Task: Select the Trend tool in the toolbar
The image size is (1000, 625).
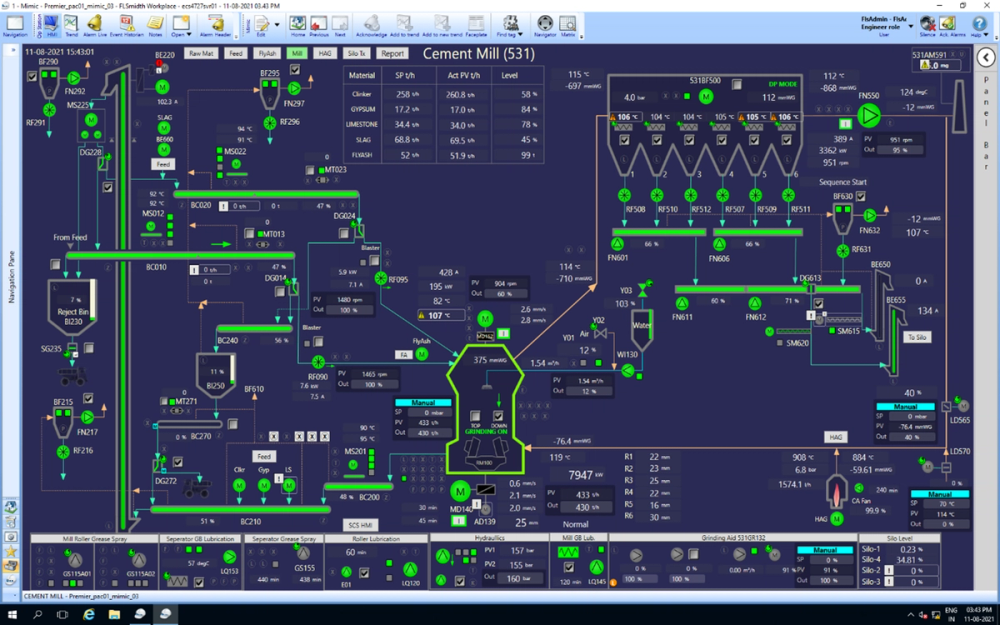Action: coord(69,23)
